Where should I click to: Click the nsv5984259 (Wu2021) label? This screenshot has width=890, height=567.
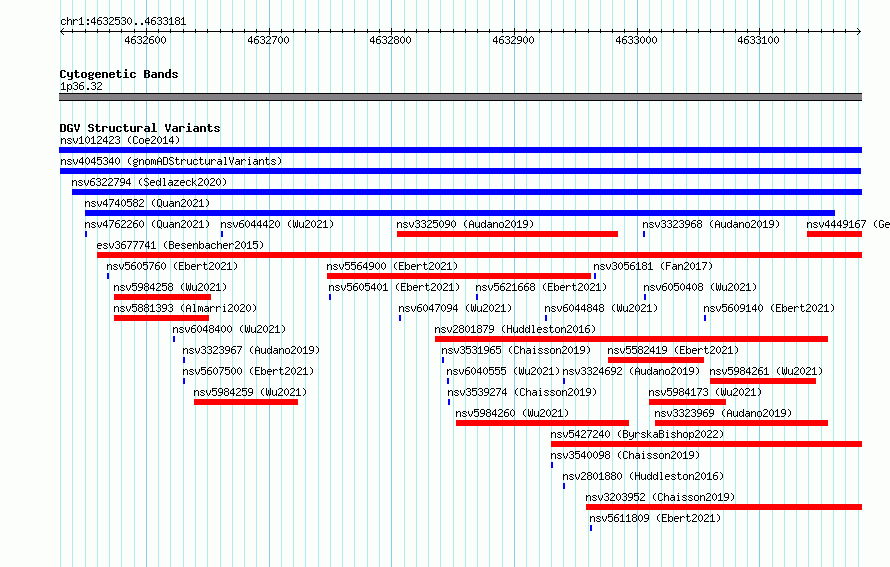point(250,392)
